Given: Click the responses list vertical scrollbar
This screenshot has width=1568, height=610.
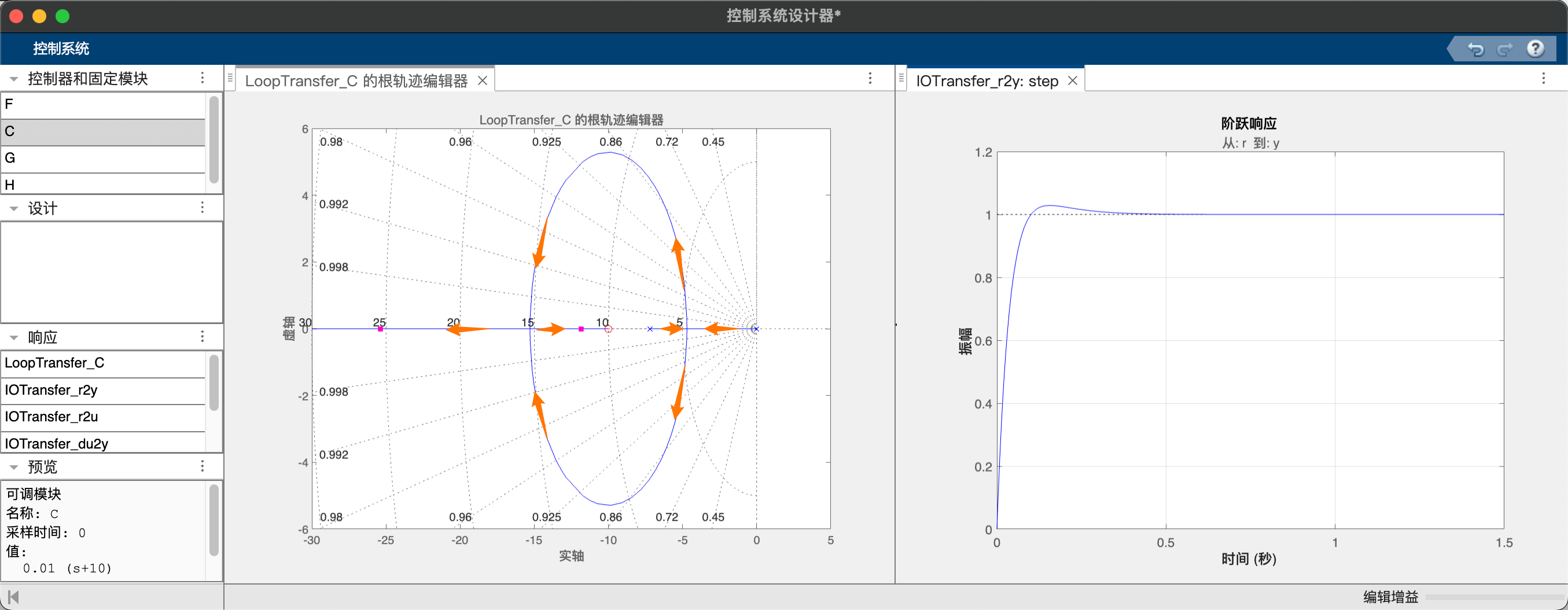Looking at the screenshot, I should point(214,384).
